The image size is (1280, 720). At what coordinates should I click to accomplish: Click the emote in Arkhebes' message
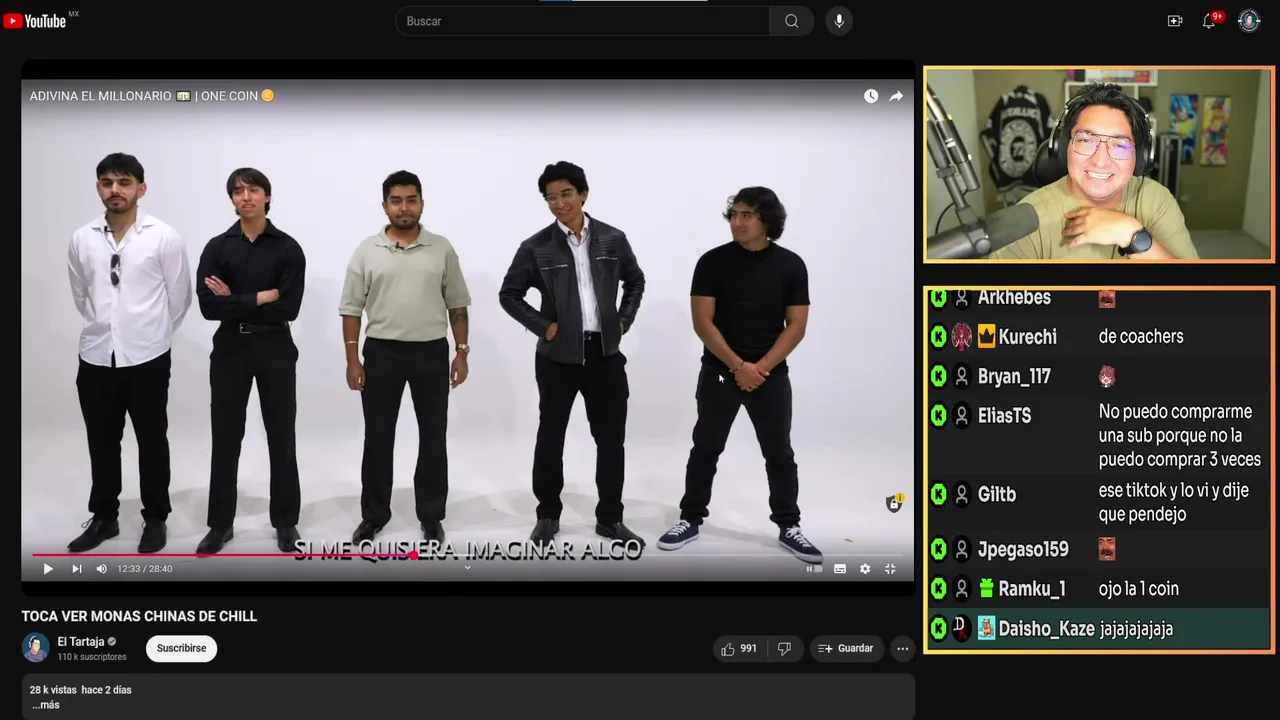[1107, 298]
